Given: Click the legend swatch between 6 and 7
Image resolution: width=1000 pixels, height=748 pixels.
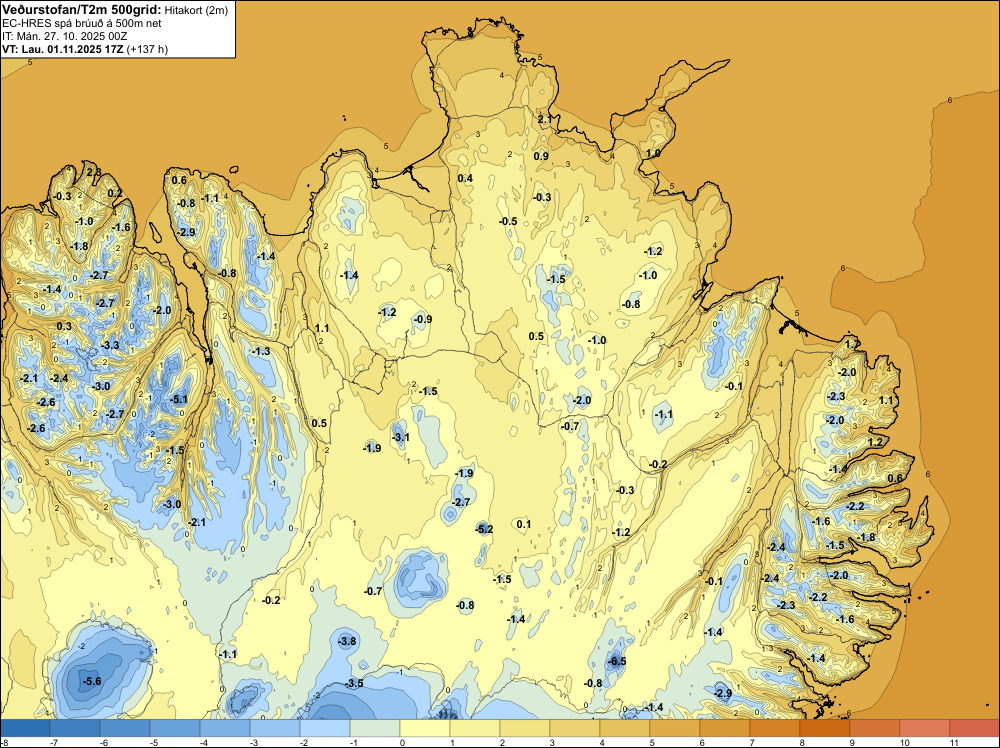Looking at the screenshot, I should click(725, 728).
